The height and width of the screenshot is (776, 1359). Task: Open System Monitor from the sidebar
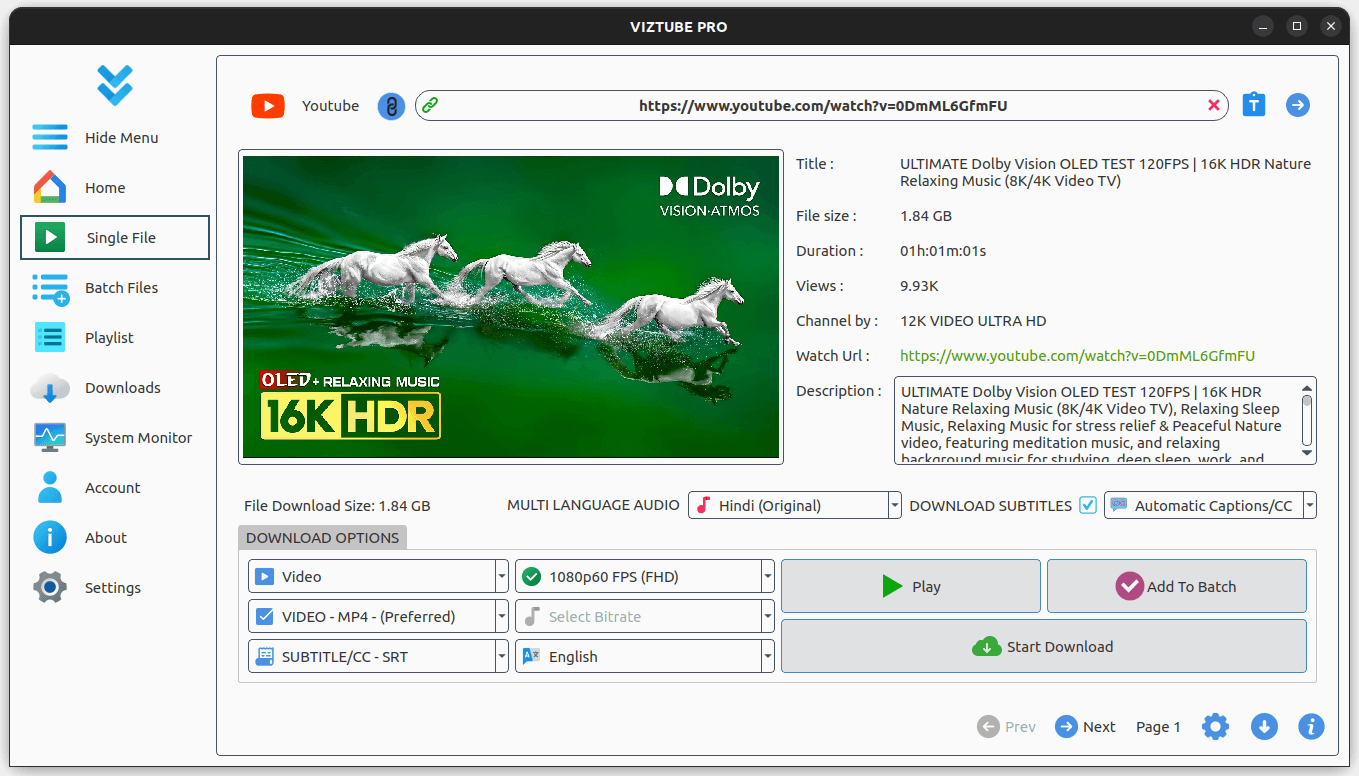(x=115, y=438)
